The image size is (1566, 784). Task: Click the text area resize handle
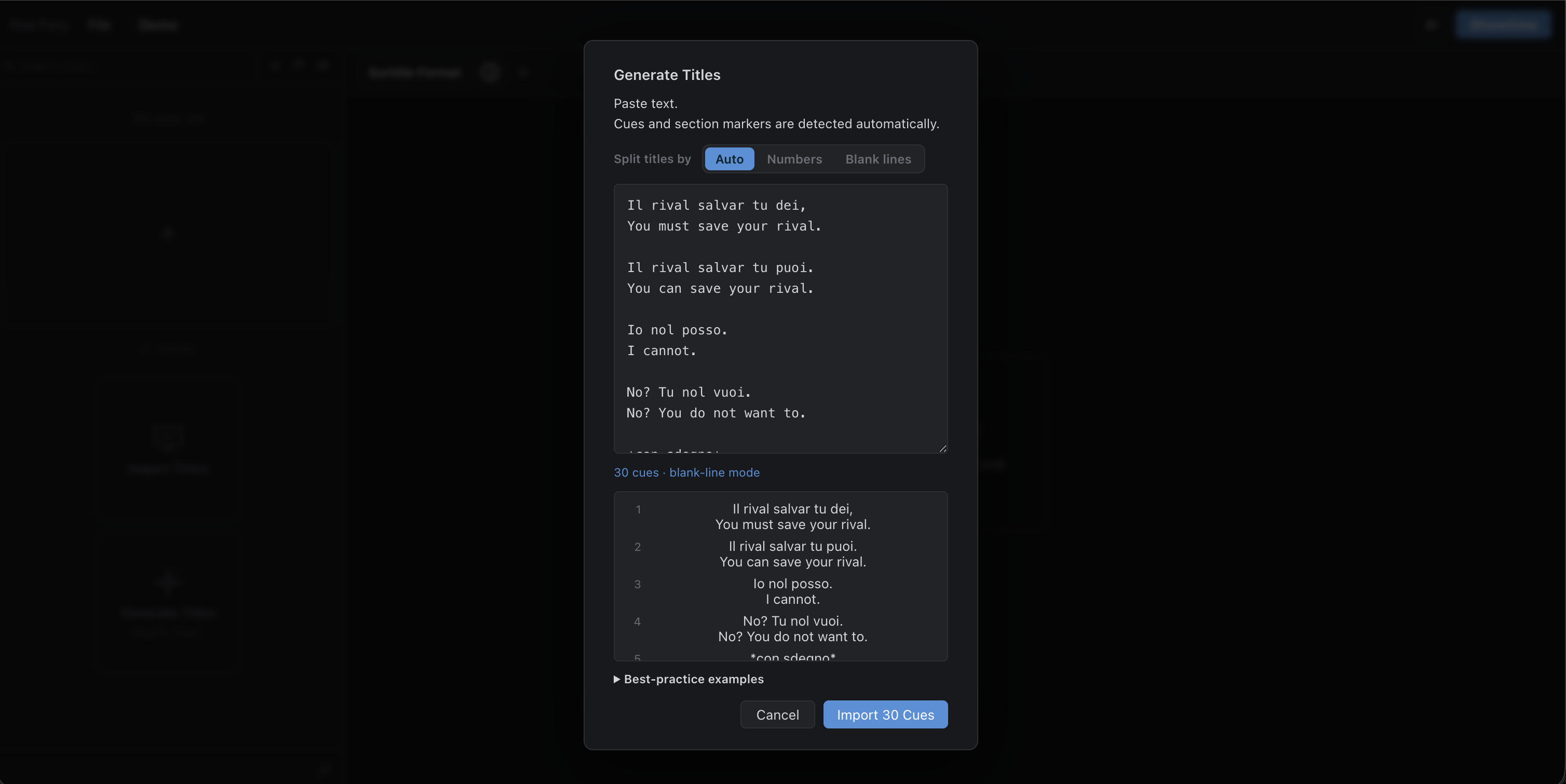click(x=942, y=449)
